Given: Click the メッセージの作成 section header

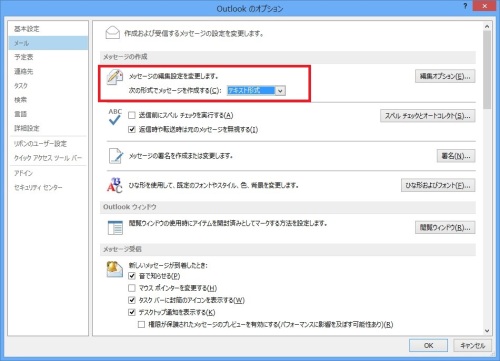Looking at the screenshot, I should click(288, 57).
